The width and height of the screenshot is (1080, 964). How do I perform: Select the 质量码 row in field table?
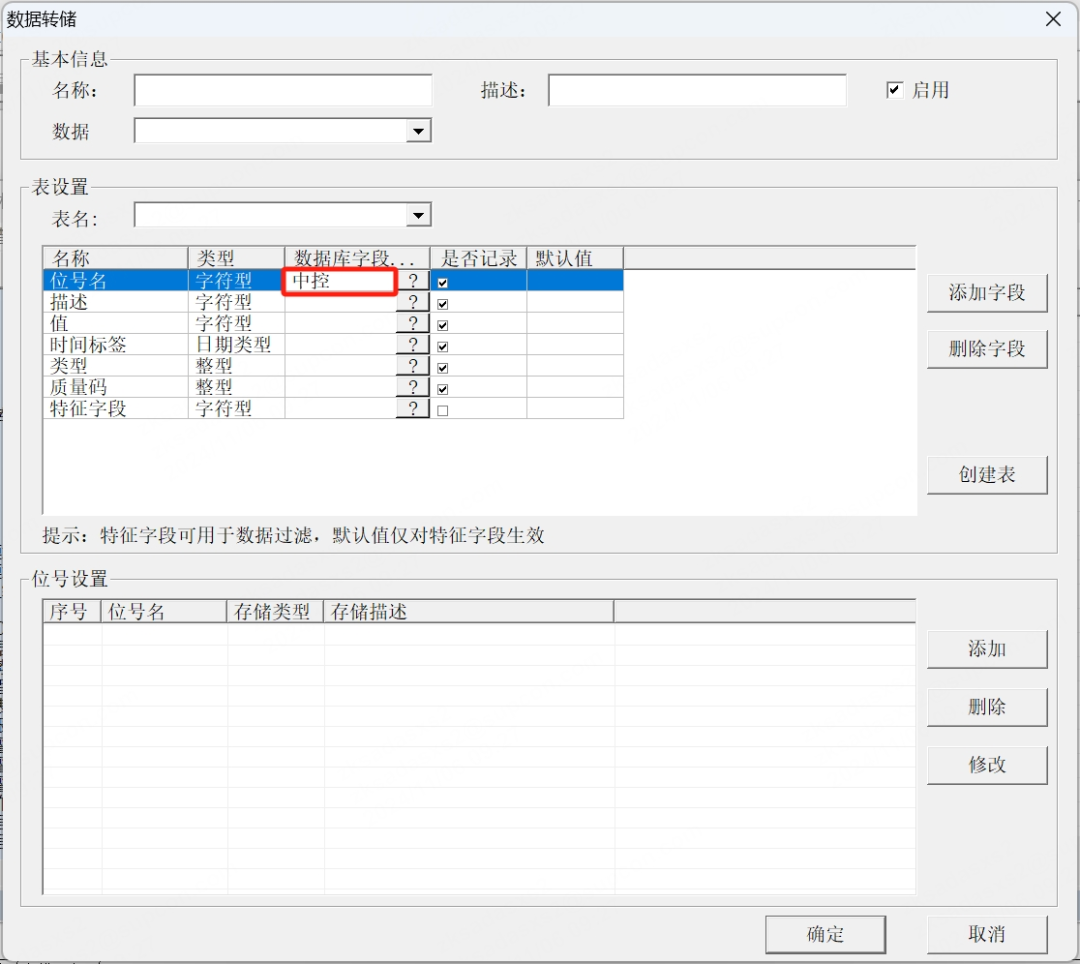point(115,387)
